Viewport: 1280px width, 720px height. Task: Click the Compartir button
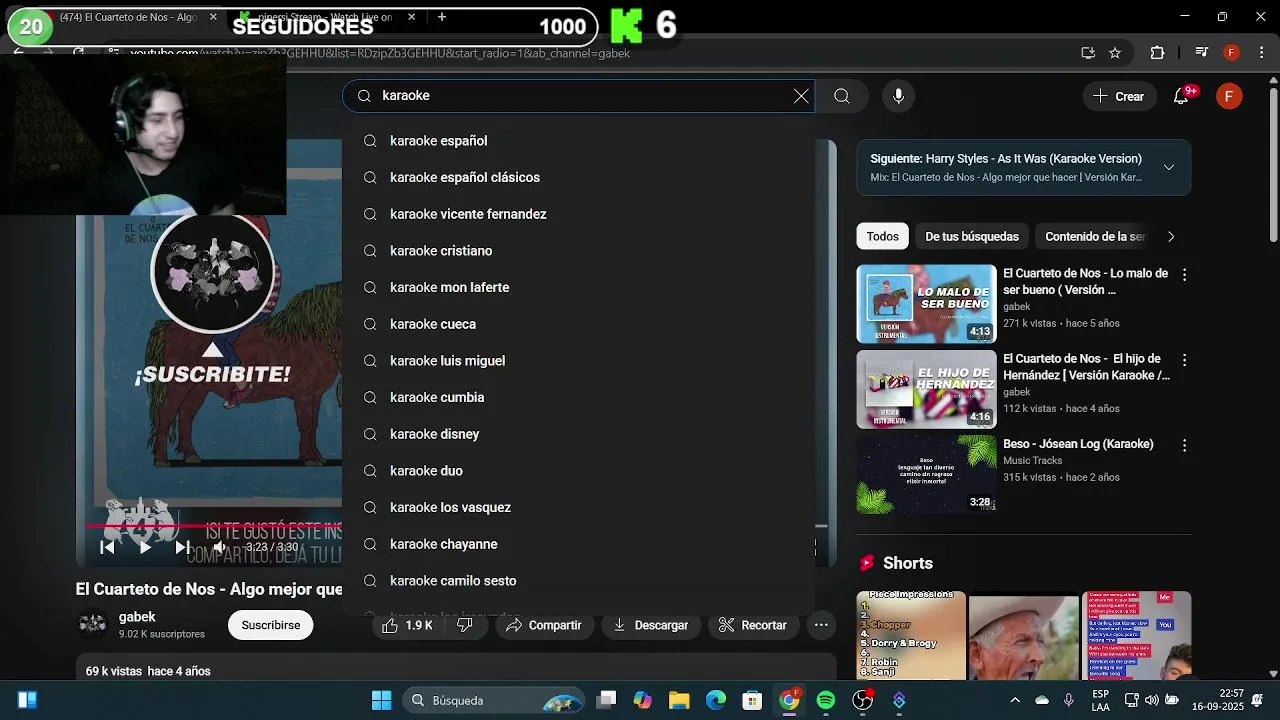click(543, 625)
